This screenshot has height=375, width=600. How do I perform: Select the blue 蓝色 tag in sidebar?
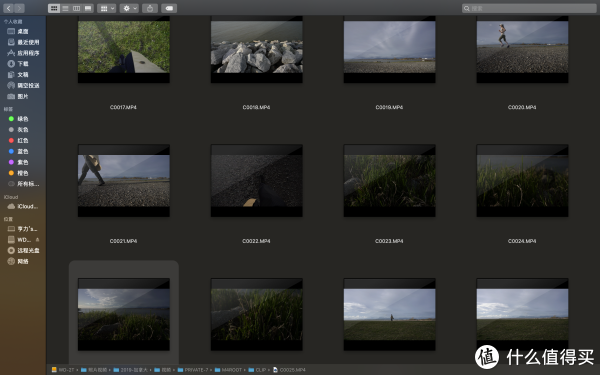[23, 151]
